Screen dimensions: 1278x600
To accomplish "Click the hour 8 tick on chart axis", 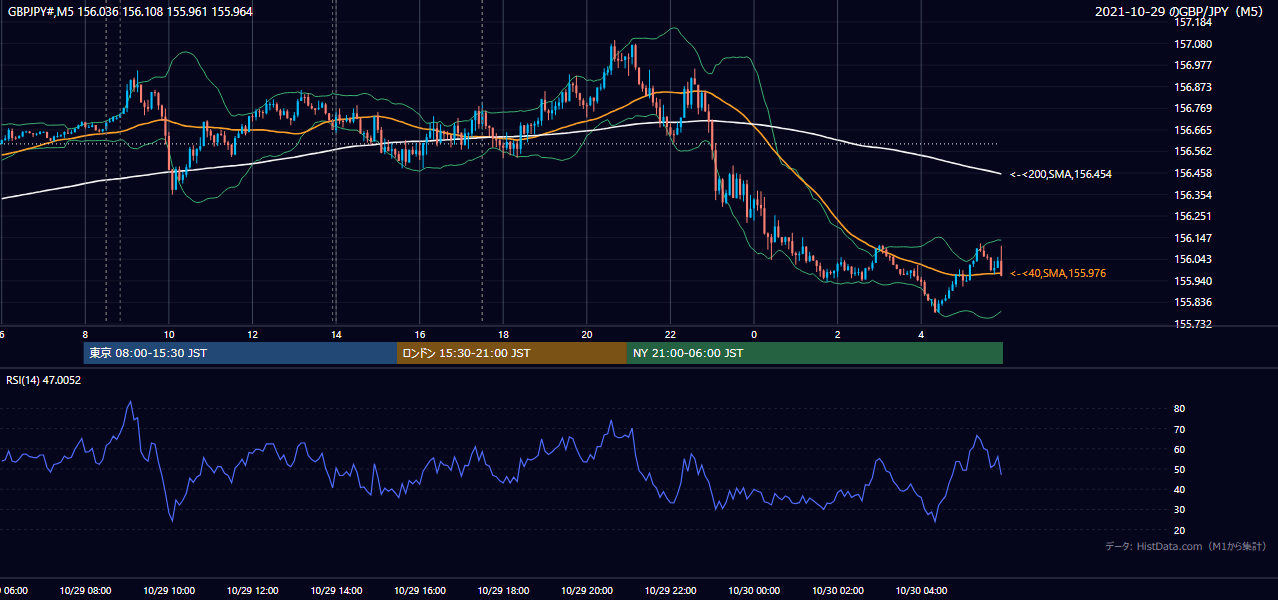I will click(x=85, y=334).
